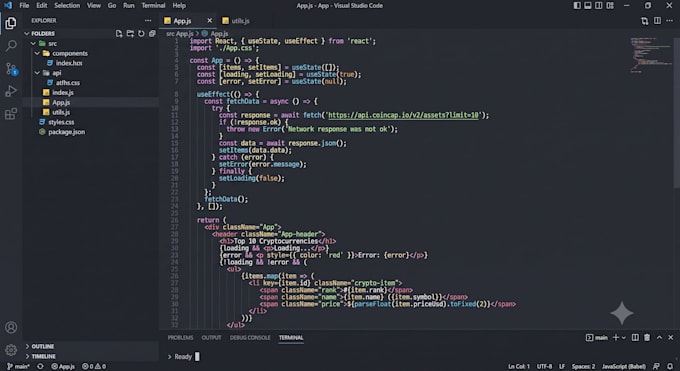Viewport: 680px width, 371px height.
Task: Open the Selection menu
Action: tap(67, 6)
